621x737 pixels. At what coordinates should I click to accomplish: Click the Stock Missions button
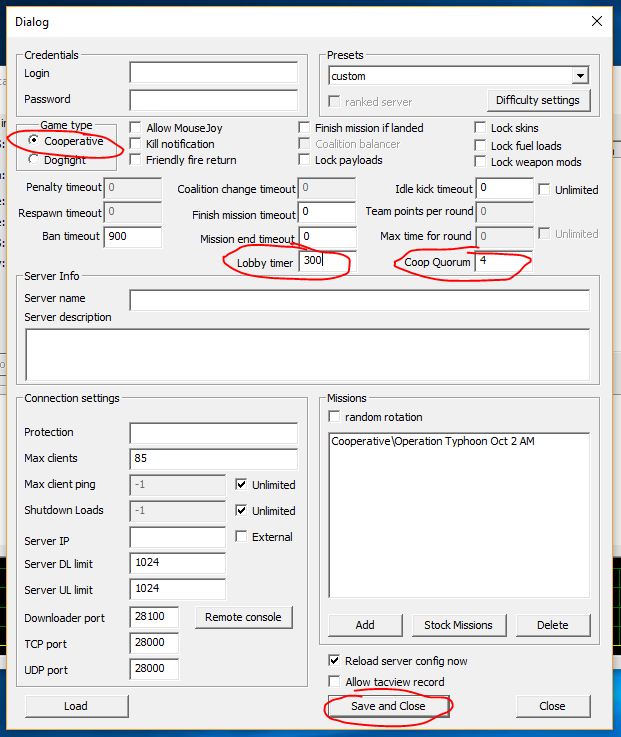click(x=459, y=625)
